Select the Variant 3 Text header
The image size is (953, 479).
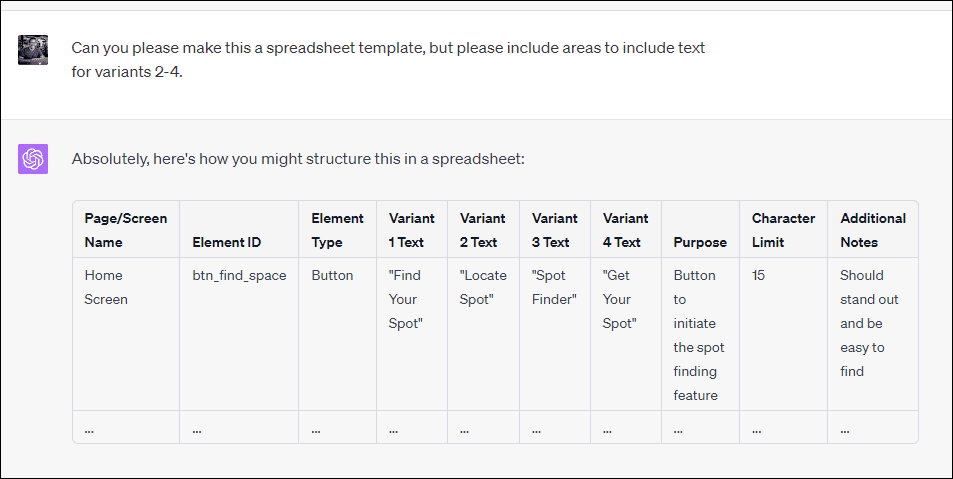pyautogui.click(x=555, y=230)
